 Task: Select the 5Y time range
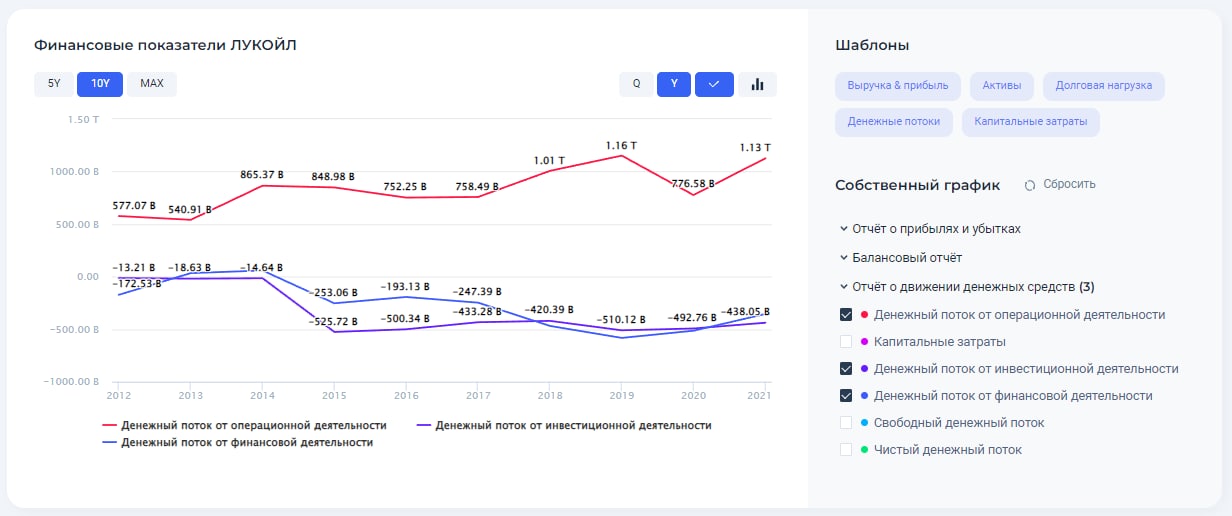coord(54,84)
